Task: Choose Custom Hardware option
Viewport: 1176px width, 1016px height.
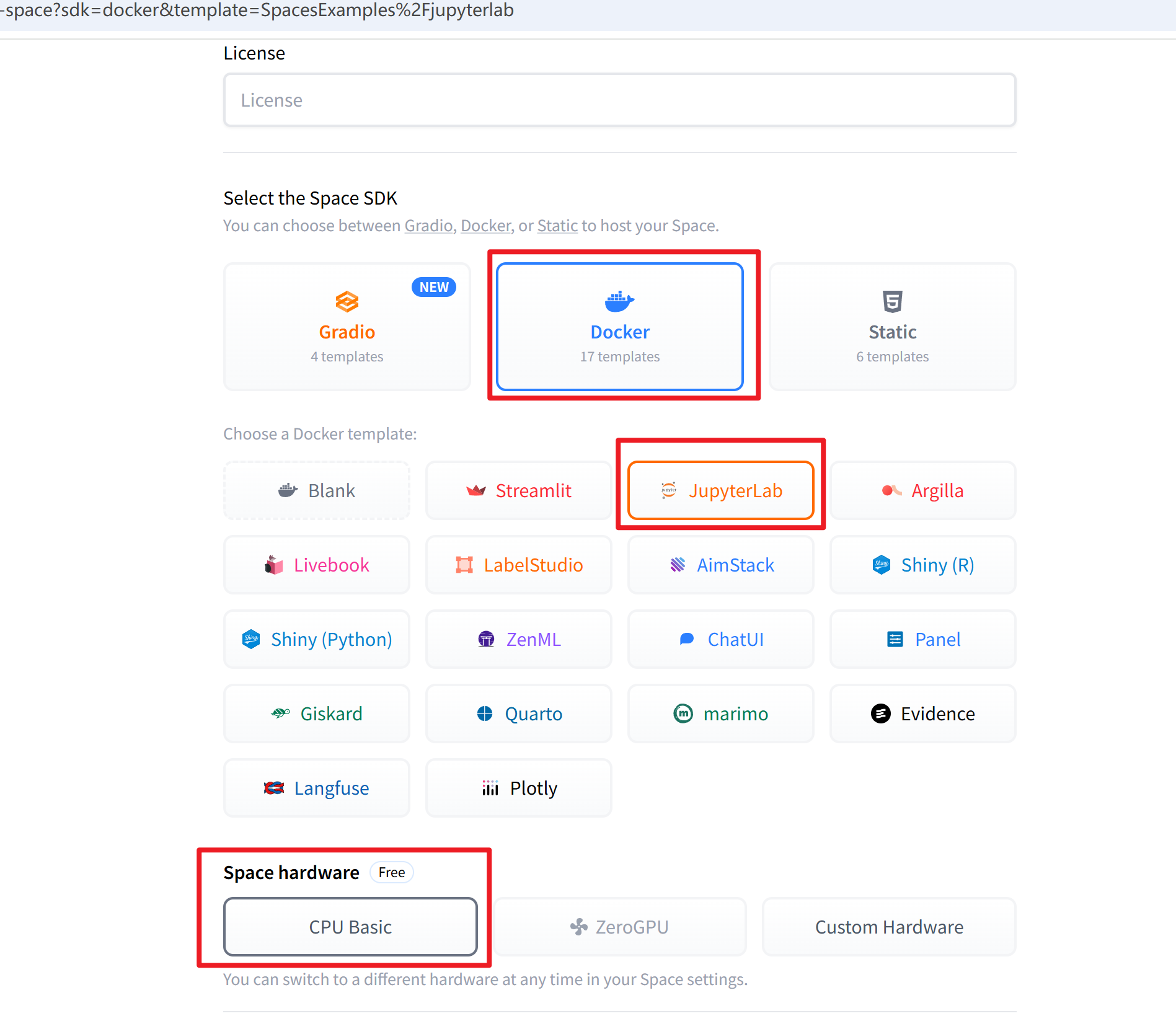Action: coord(889,927)
